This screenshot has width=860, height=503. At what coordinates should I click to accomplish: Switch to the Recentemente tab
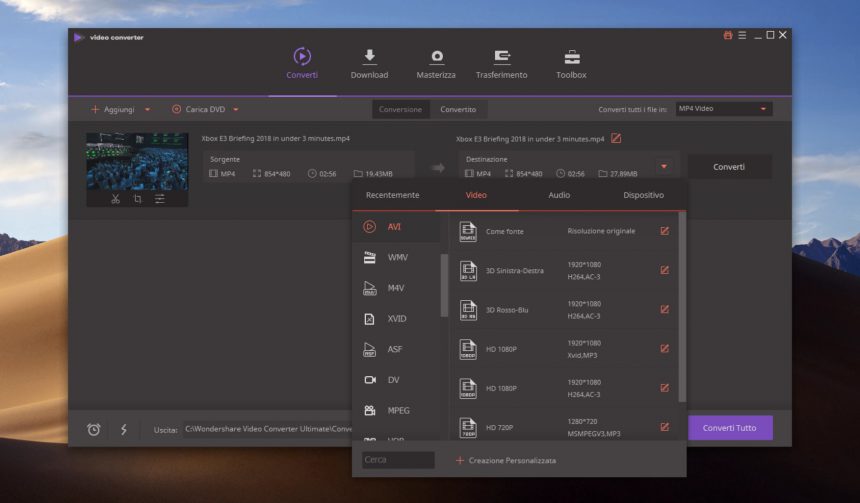pos(392,195)
